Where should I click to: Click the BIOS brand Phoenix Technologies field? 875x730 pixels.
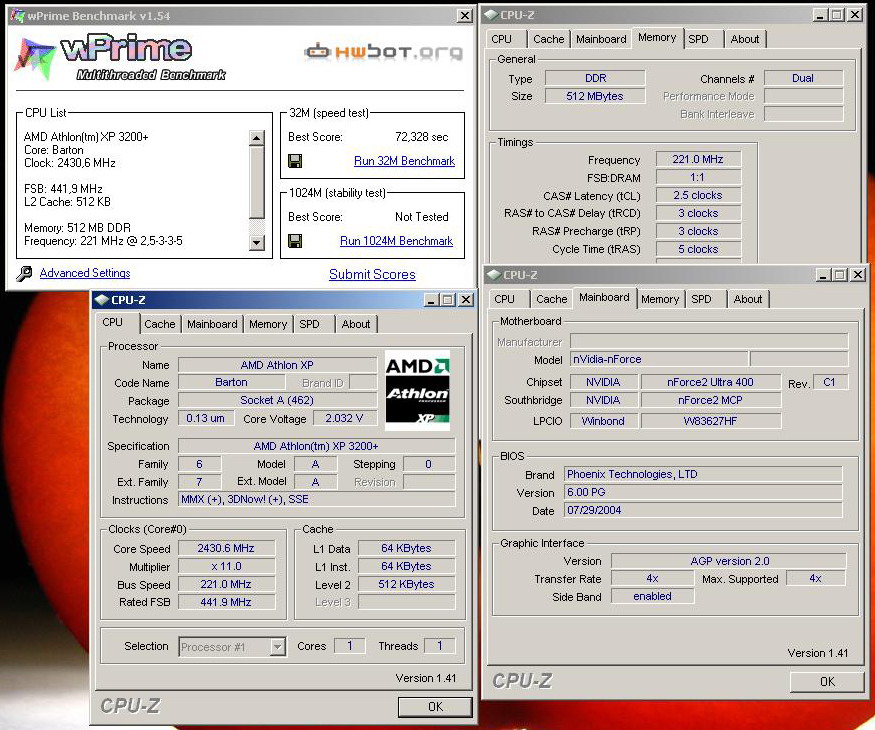703,474
